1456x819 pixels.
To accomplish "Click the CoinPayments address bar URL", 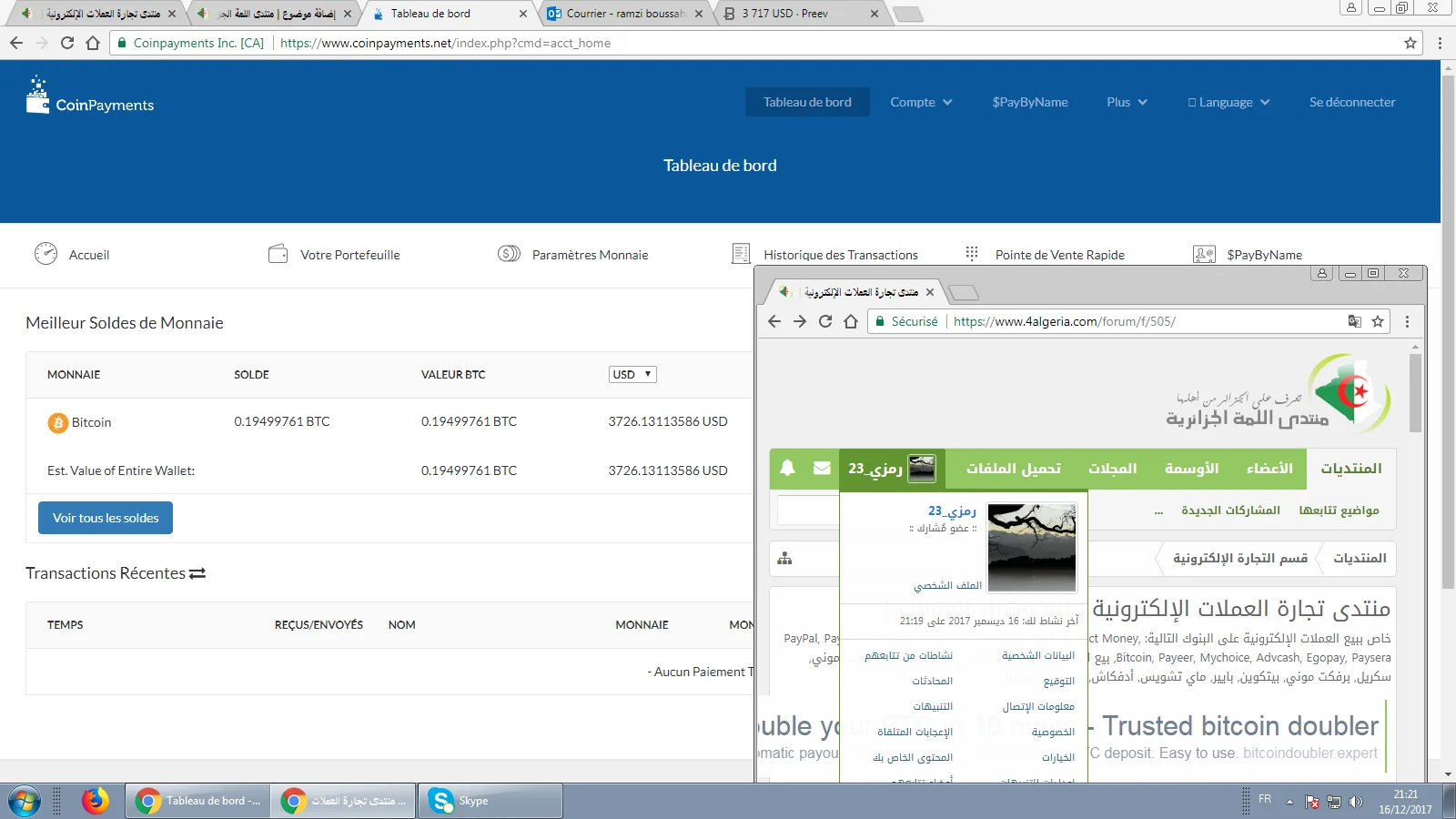I will tap(445, 43).
